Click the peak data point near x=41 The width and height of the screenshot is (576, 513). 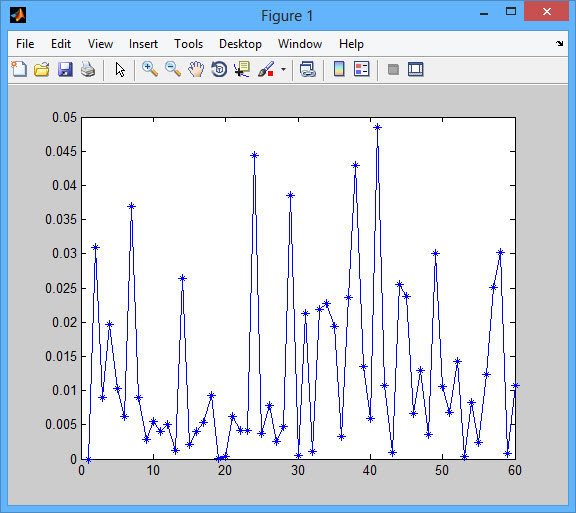(377, 127)
